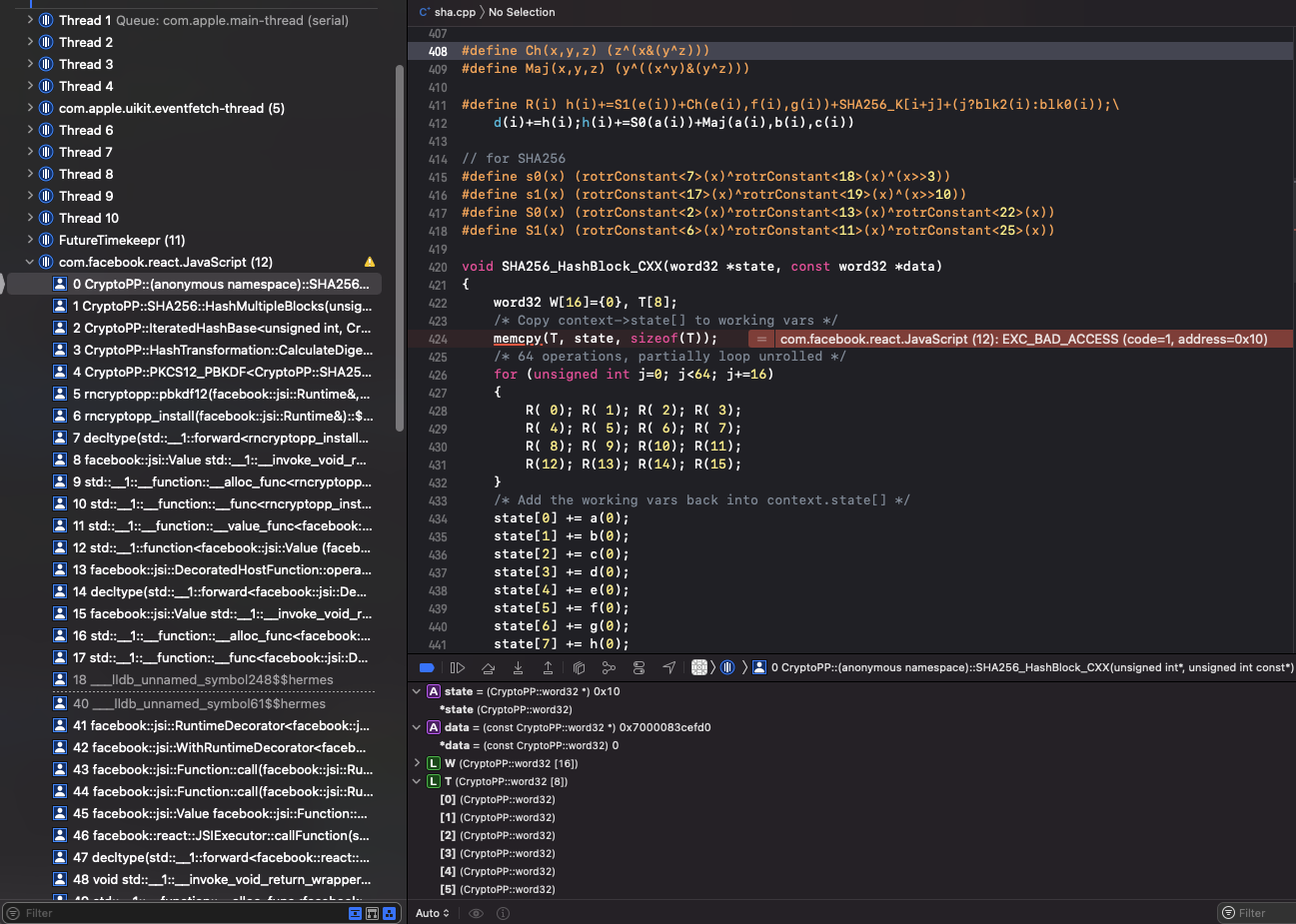Print variable description using info icon
This screenshot has height=924, width=1296.
(x=503, y=912)
